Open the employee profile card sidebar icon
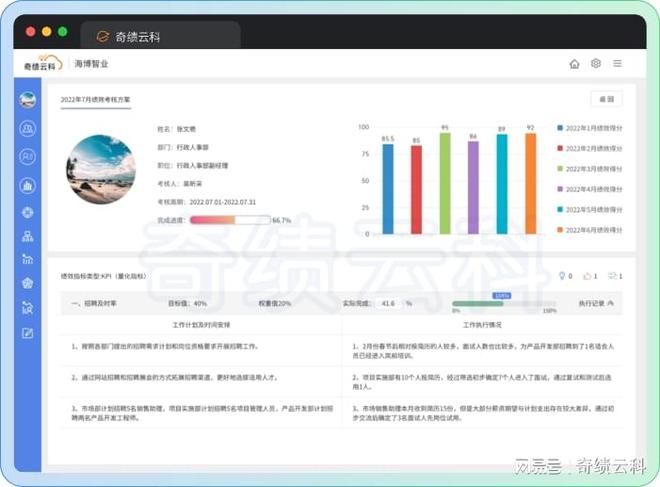This screenshot has height=487, width=660. coord(28,157)
